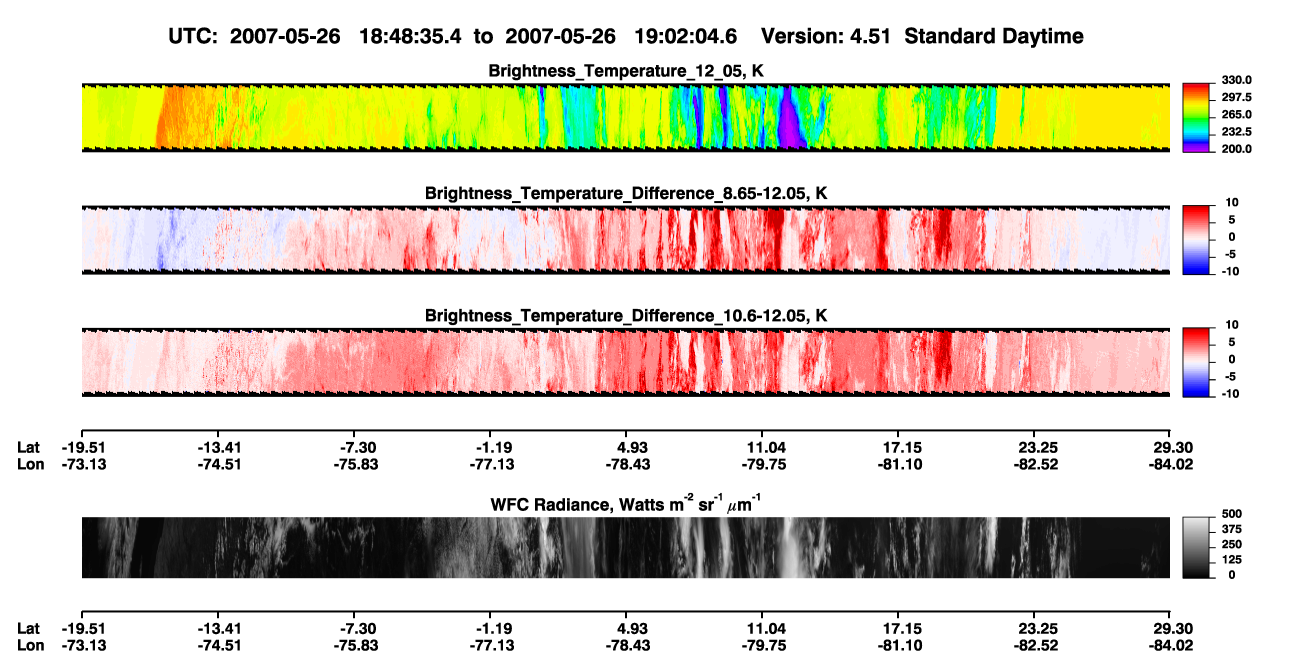Click the 'Brightness_Temperature_12_05, K' panel title
1300x667 pixels.
click(x=626, y=71)
